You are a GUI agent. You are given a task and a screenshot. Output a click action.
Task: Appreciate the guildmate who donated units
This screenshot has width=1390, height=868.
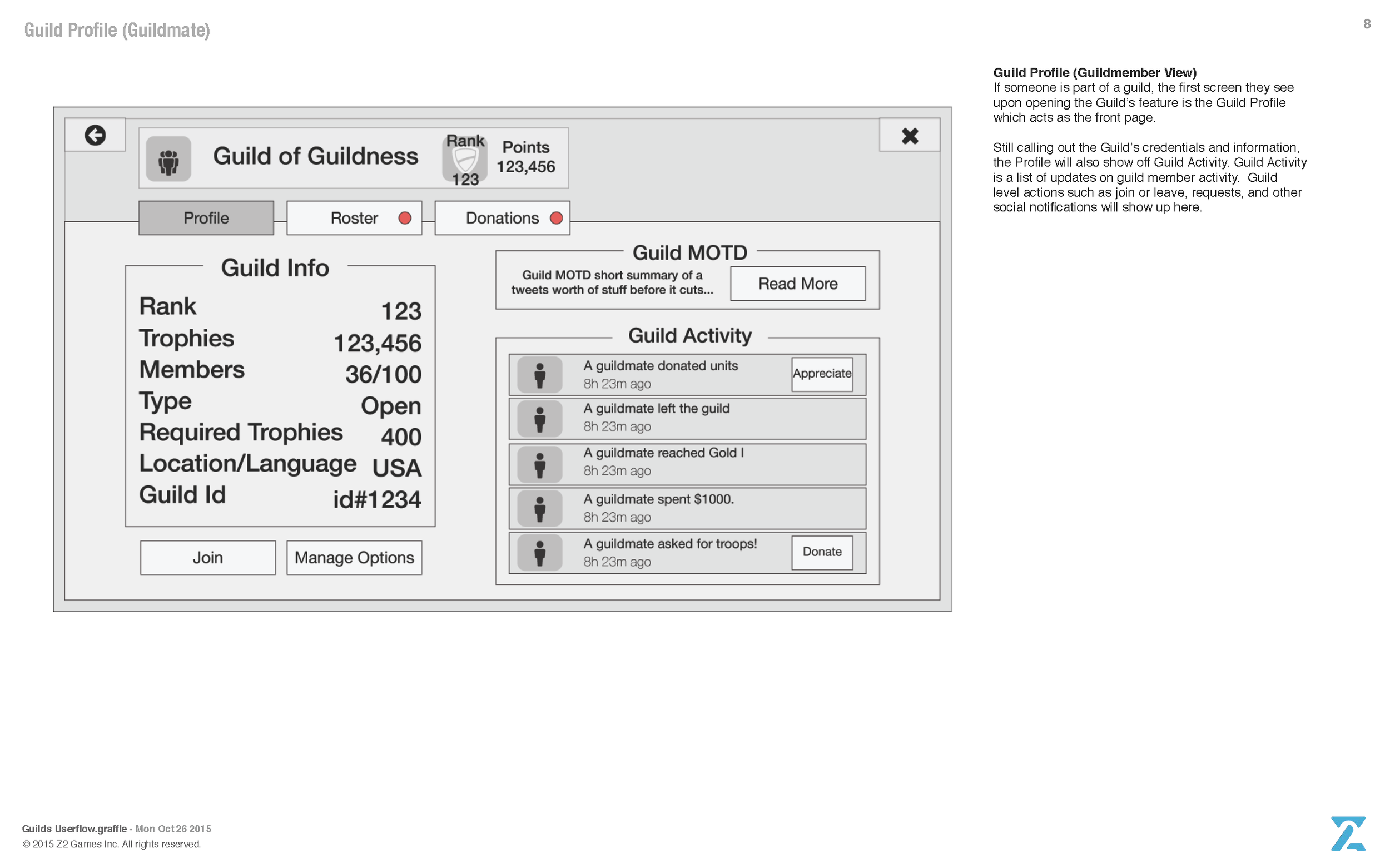(822, 374)
